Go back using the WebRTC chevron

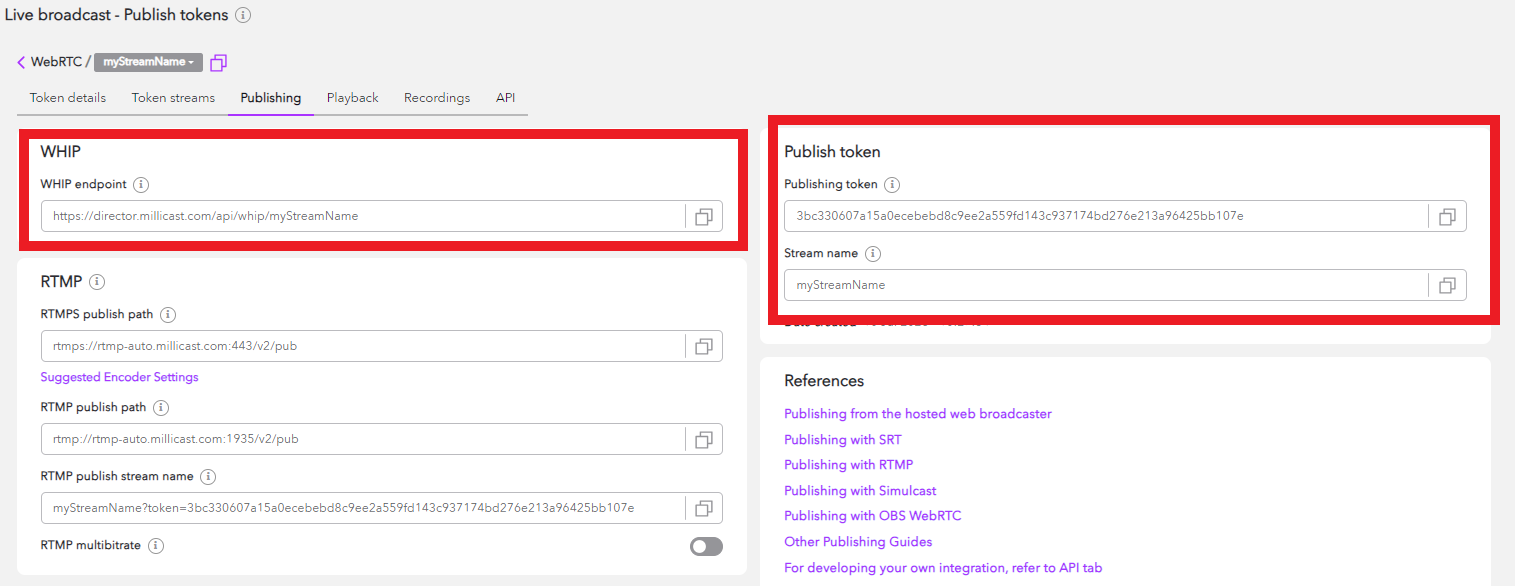pyautogui.click(x=21, y=62)
